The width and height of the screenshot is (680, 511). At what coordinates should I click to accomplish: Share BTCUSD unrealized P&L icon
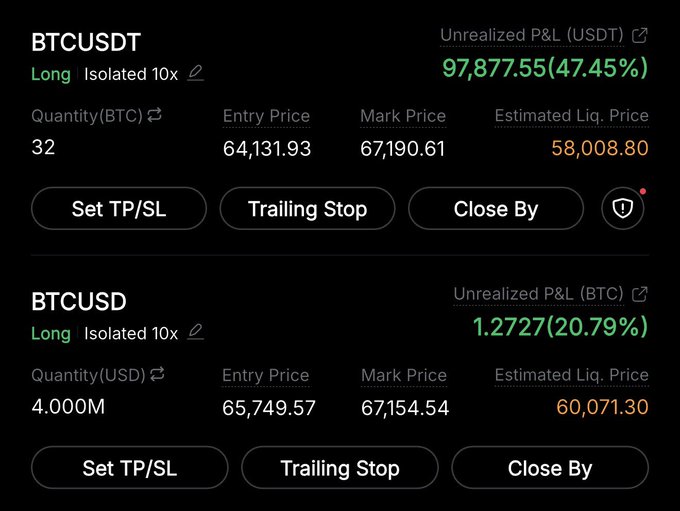[x=641, y=294]
